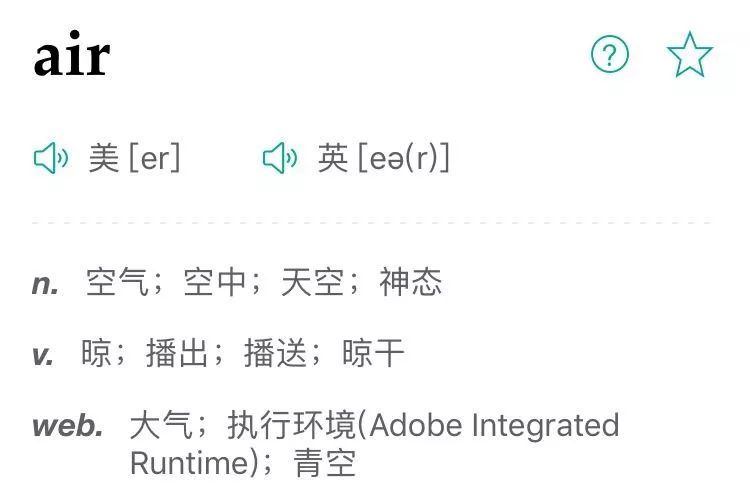The image size is (750, 496).
Task: Tap the American phonetic [er]
Action: tap(154, 158)
